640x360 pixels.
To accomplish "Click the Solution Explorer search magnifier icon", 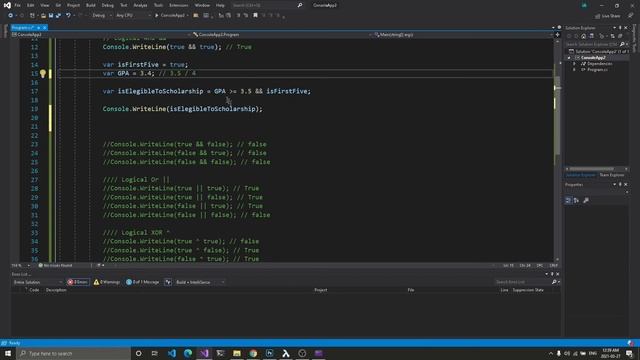I will [622, 44].
